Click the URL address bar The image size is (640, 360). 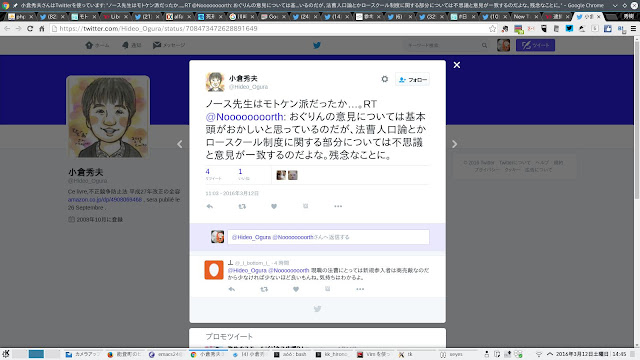(269, 29)
